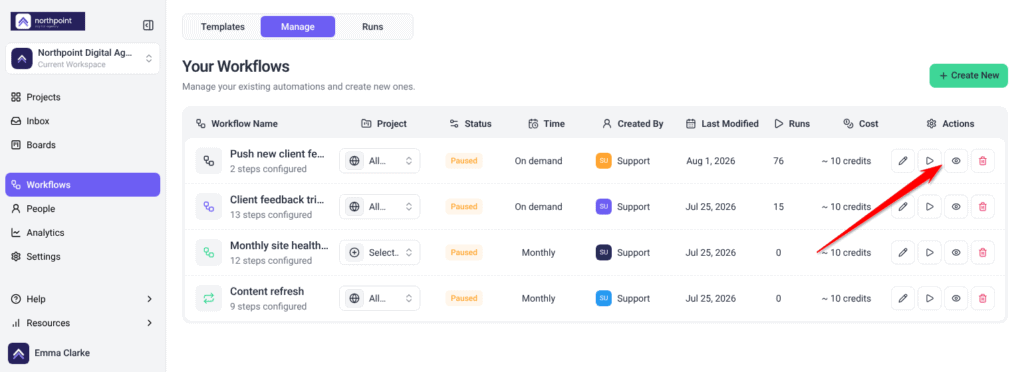1024x372 pixels.
Task: Open Select project dropdown for Monthly site health
Action: pos(379,253)
